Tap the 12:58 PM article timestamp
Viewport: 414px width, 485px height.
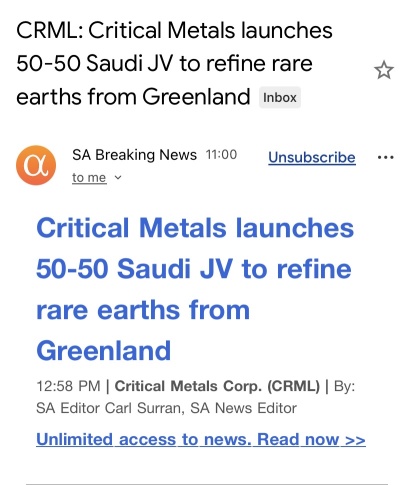[68, 386]
